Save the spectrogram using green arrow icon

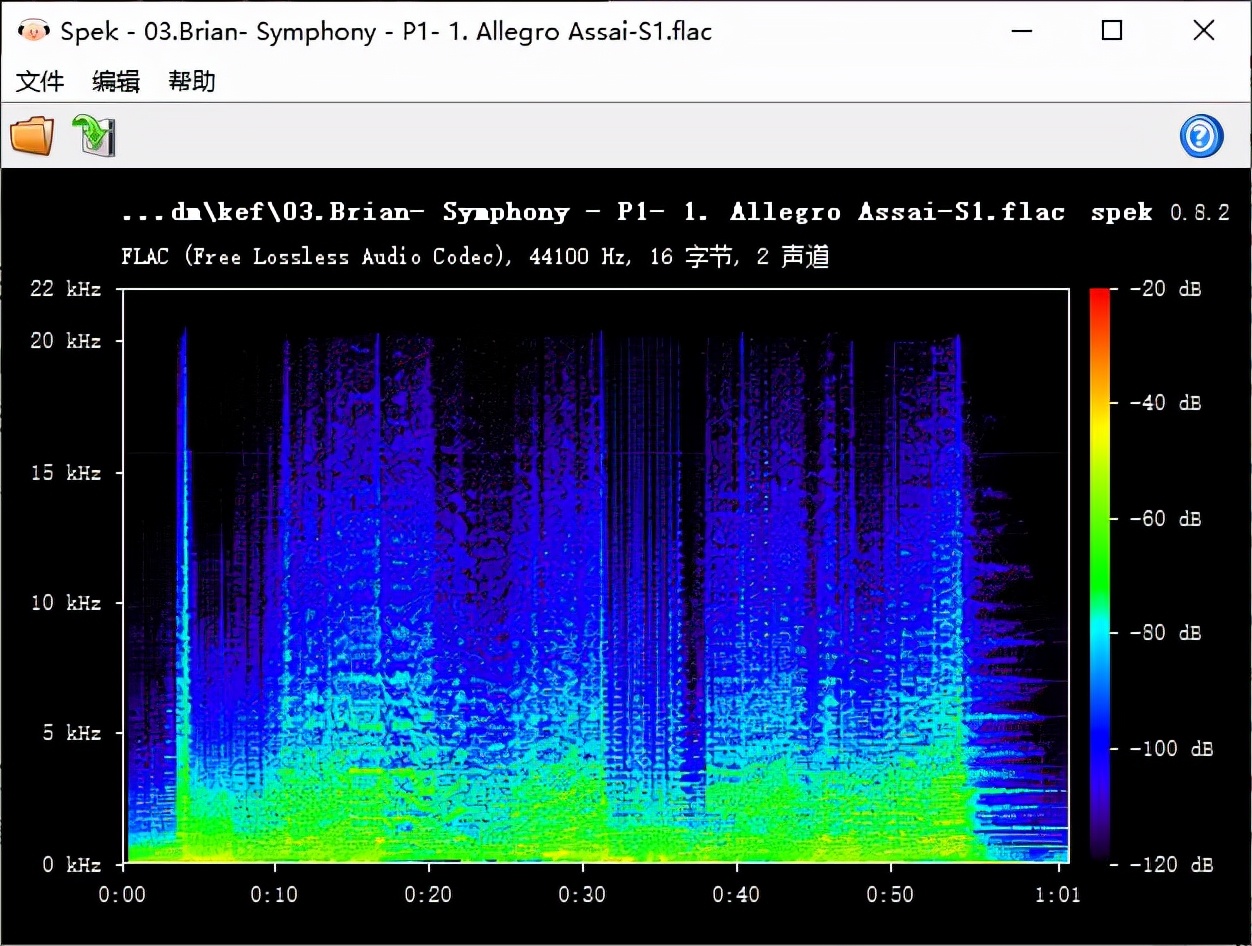point(94,136)
